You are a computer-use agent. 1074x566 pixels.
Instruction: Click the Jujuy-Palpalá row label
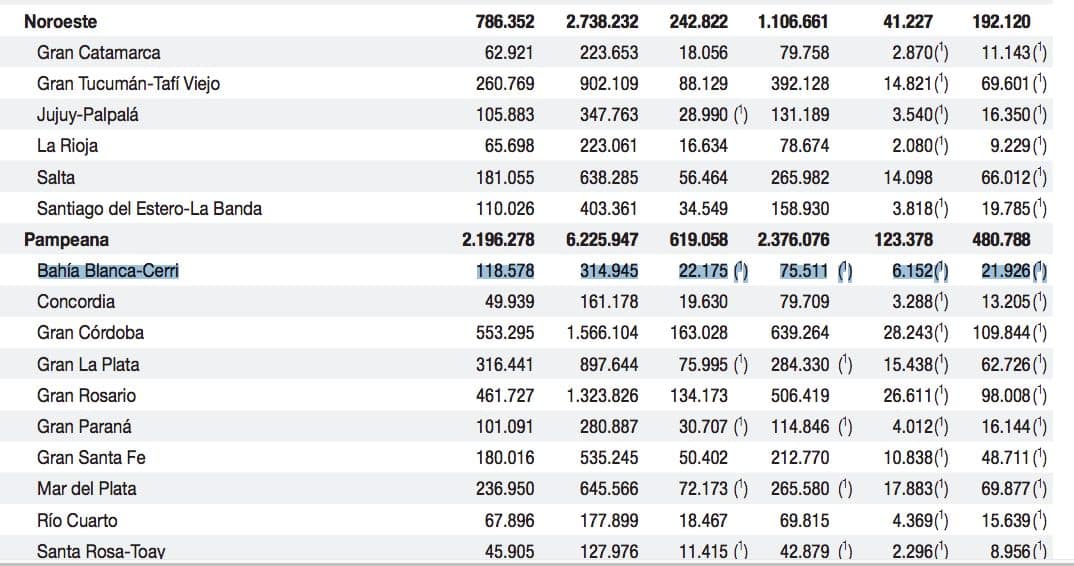(x=88, y=115)
